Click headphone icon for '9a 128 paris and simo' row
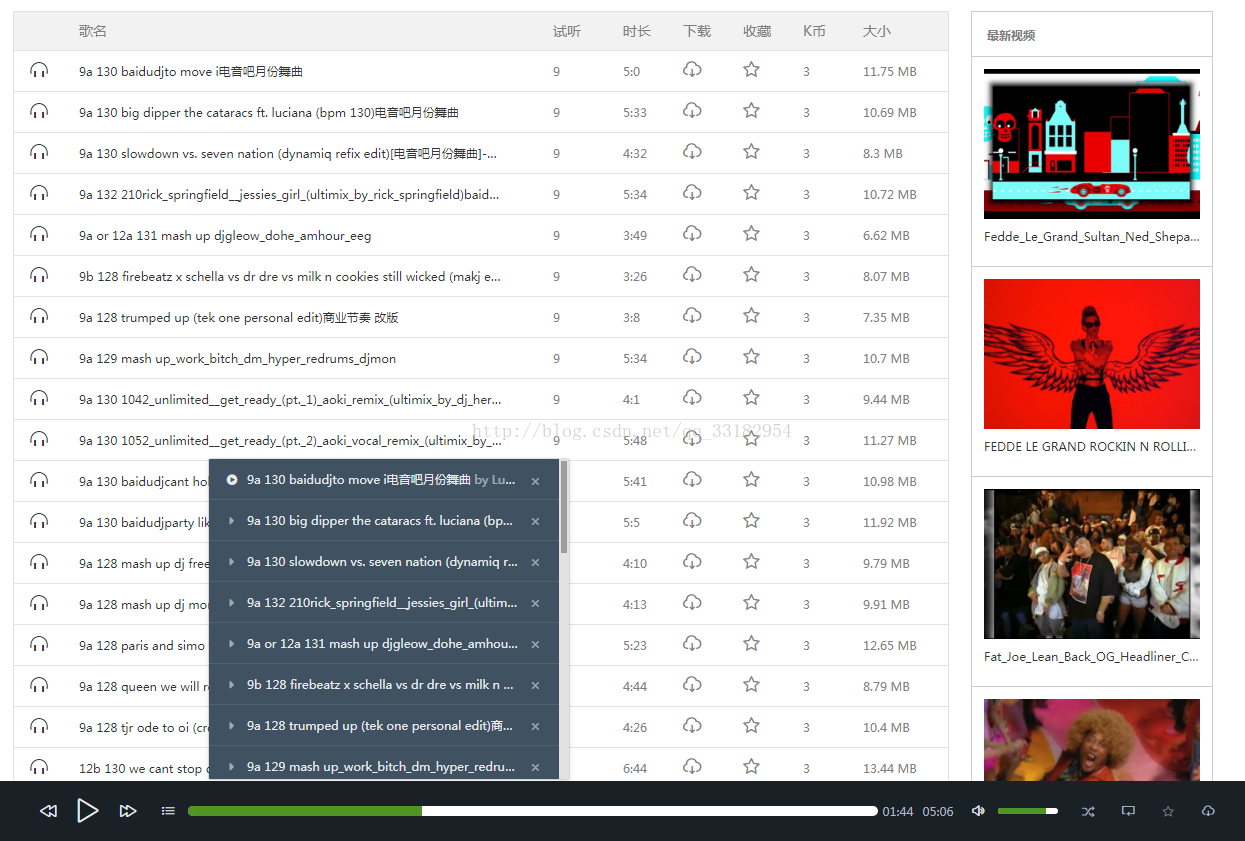 [x=39, y=644]
